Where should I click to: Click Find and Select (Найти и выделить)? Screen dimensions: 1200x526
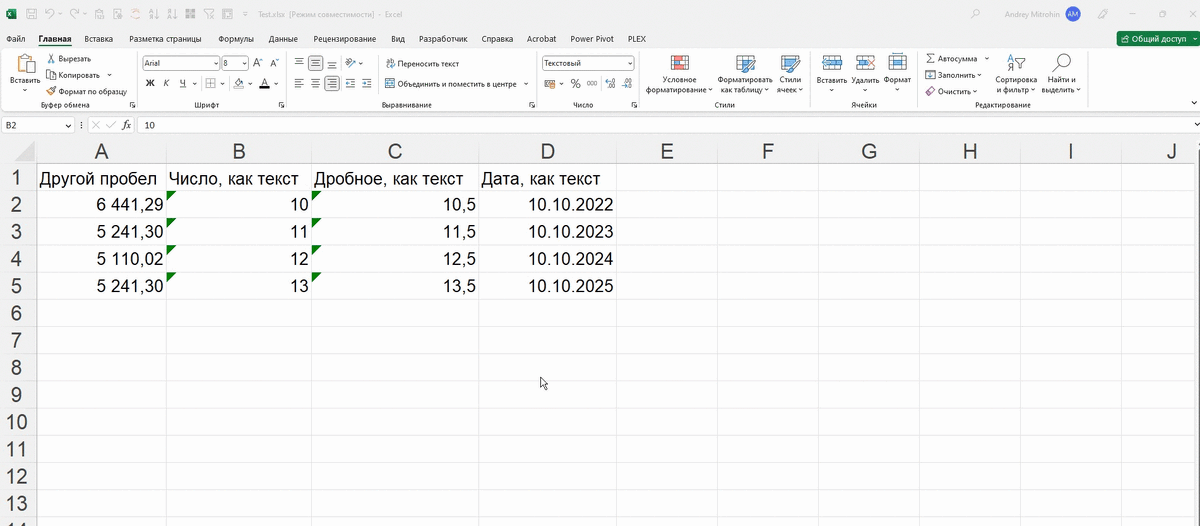tap(1061, 74)
